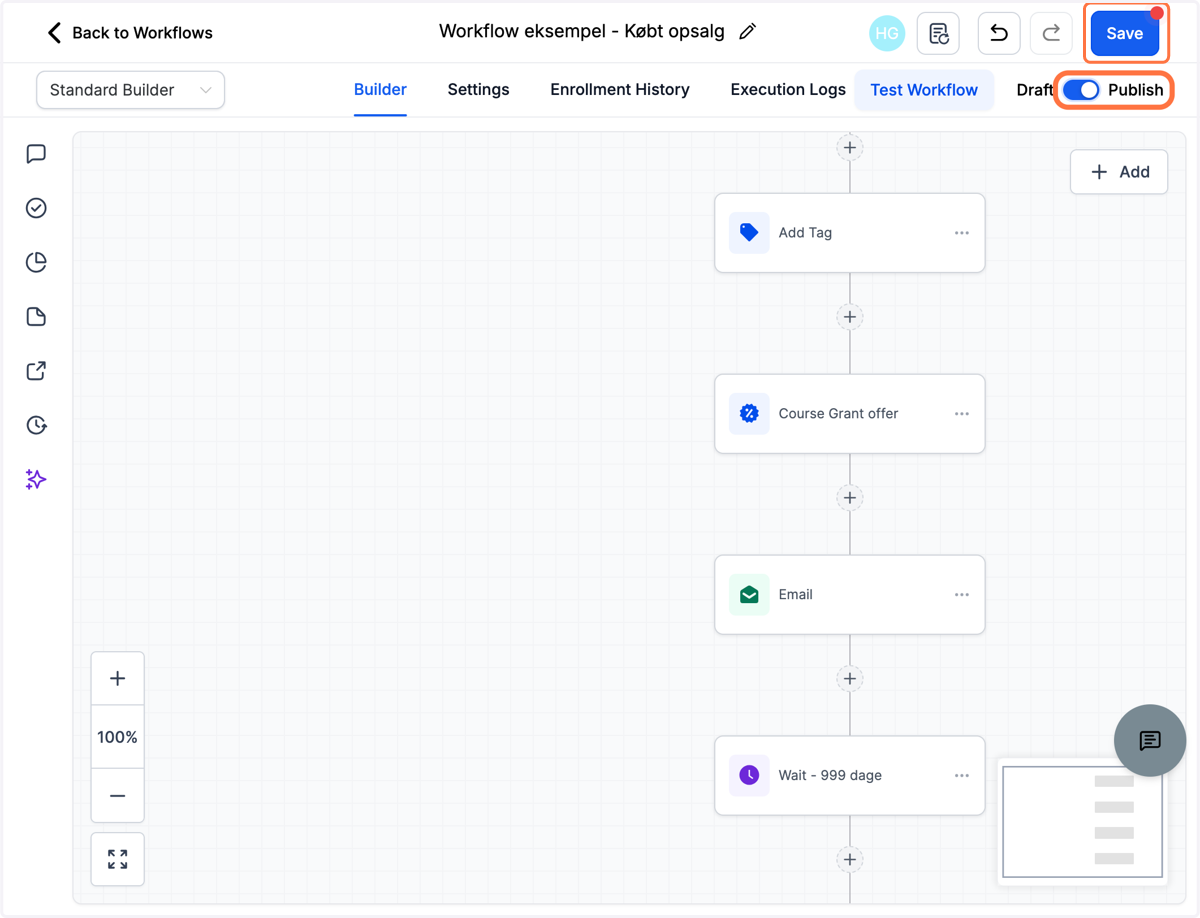Open the comments sidebar icon
1200x918 pixels.
click(x=36, y=154)
